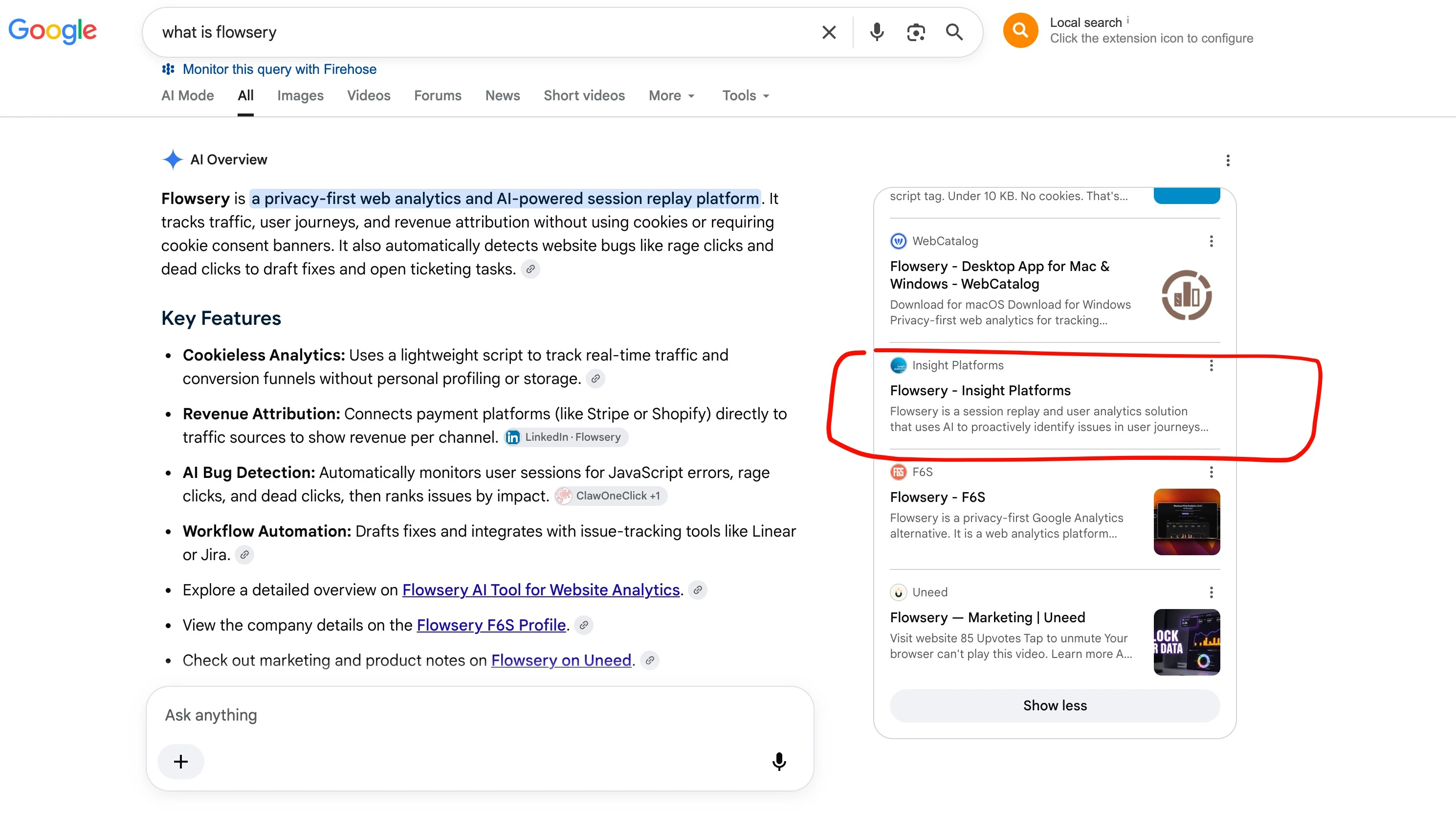This screenshot has height=814, width=1456.
Task: Open Flowsery Desktop App WebCatalog result
Action: coord(999,275)
